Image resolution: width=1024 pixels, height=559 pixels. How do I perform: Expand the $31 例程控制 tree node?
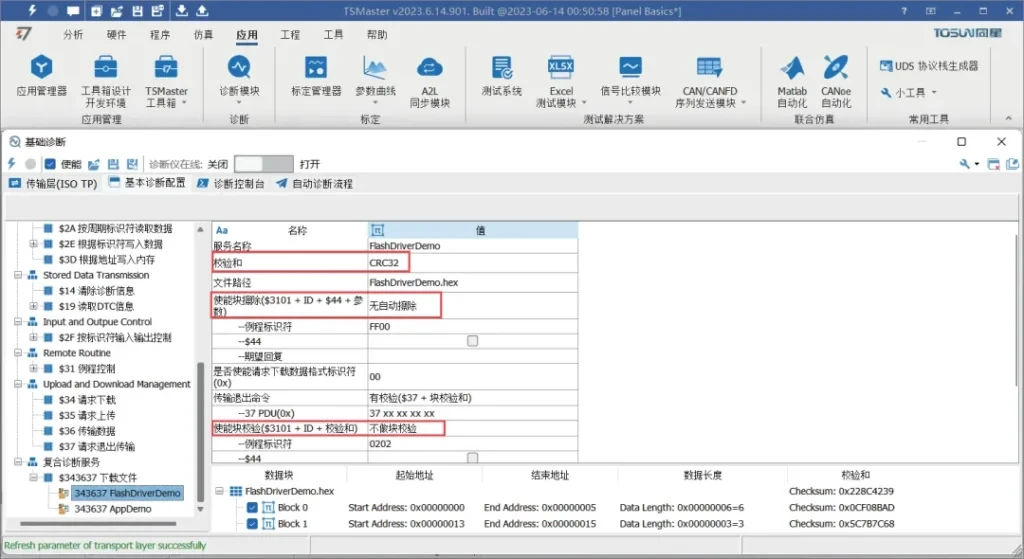pos(33,369)
